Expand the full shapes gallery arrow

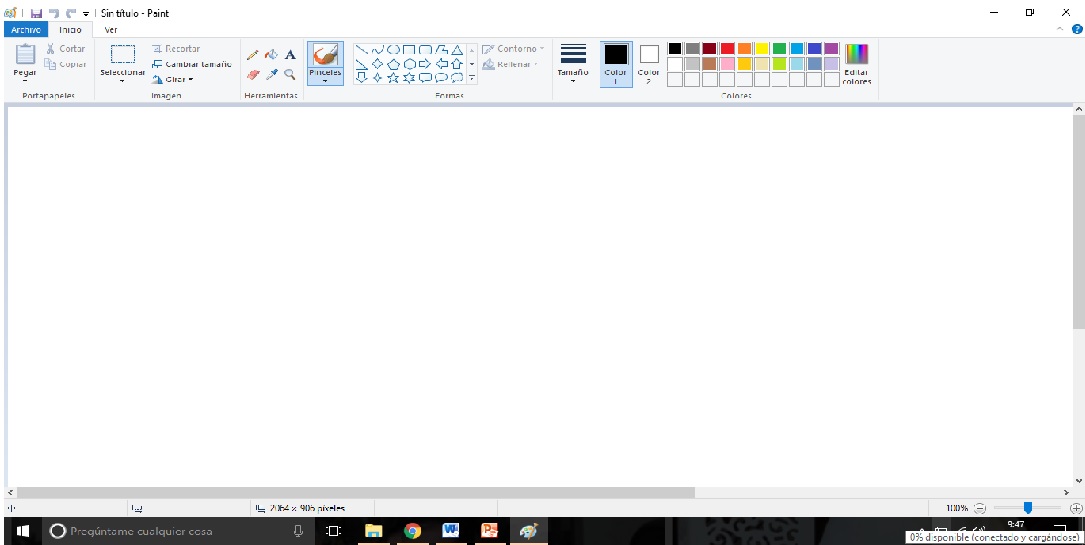click(x=472, y=78)
